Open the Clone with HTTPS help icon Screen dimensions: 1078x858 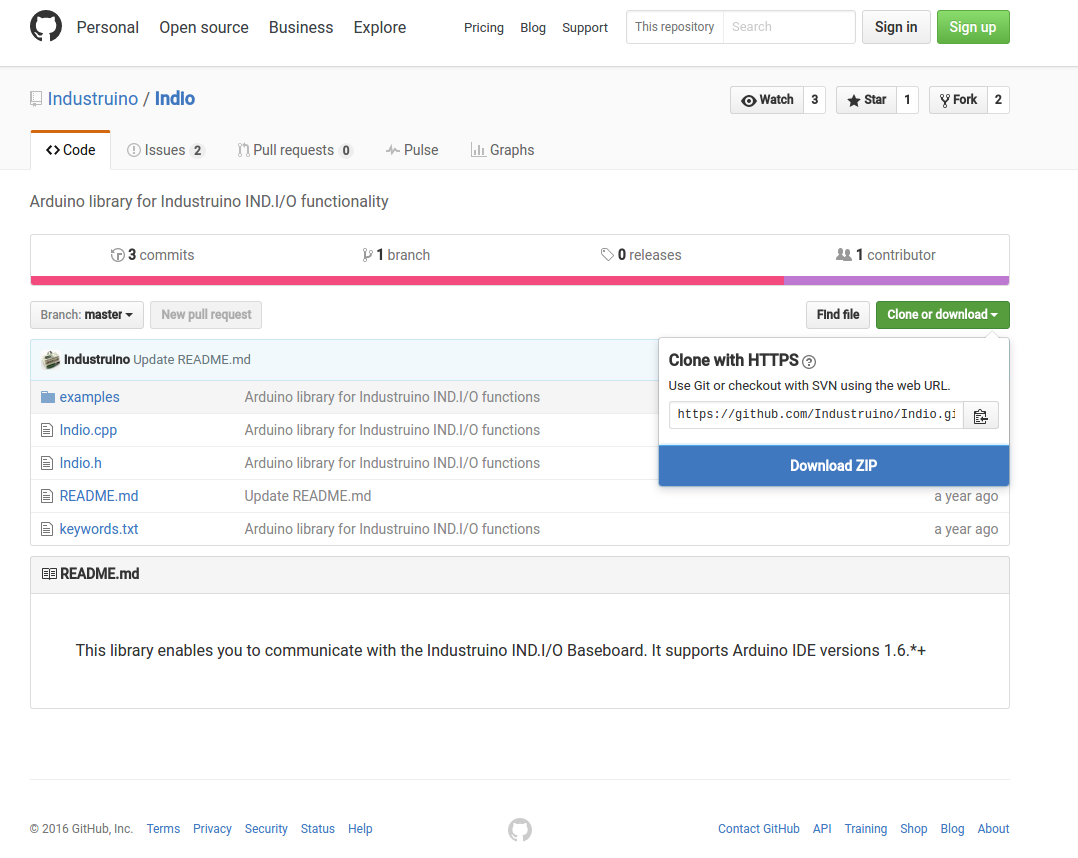click(809, 362)
